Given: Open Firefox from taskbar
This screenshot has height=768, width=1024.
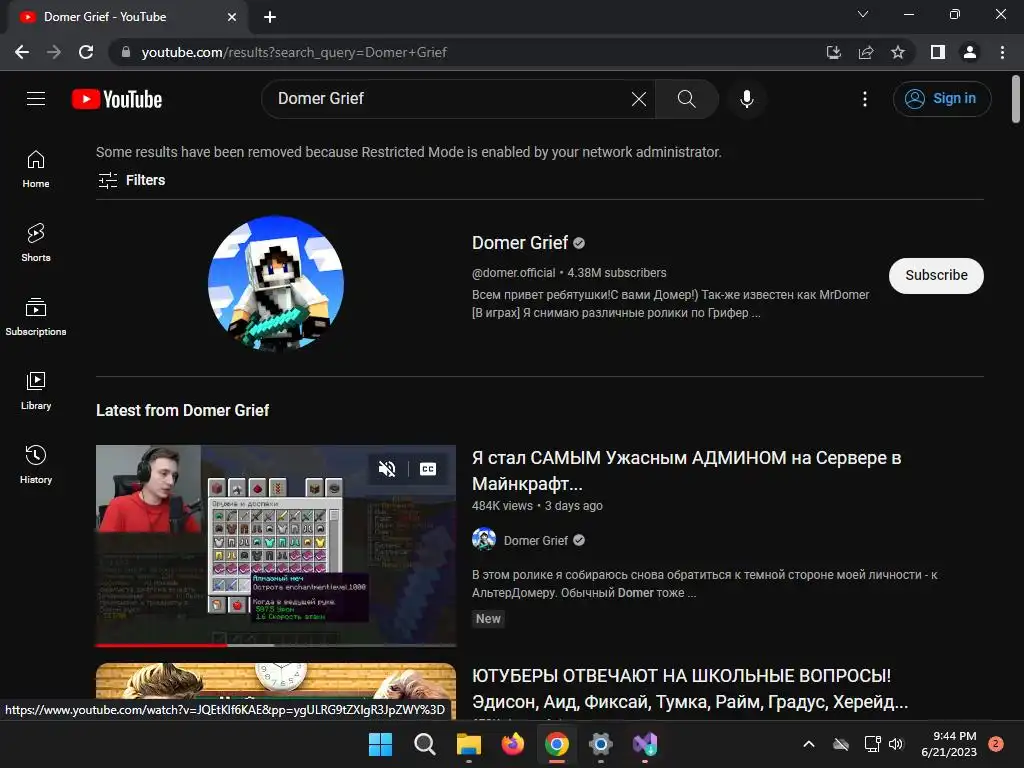Looking at the screenshot, I should [x=513, y=744].
